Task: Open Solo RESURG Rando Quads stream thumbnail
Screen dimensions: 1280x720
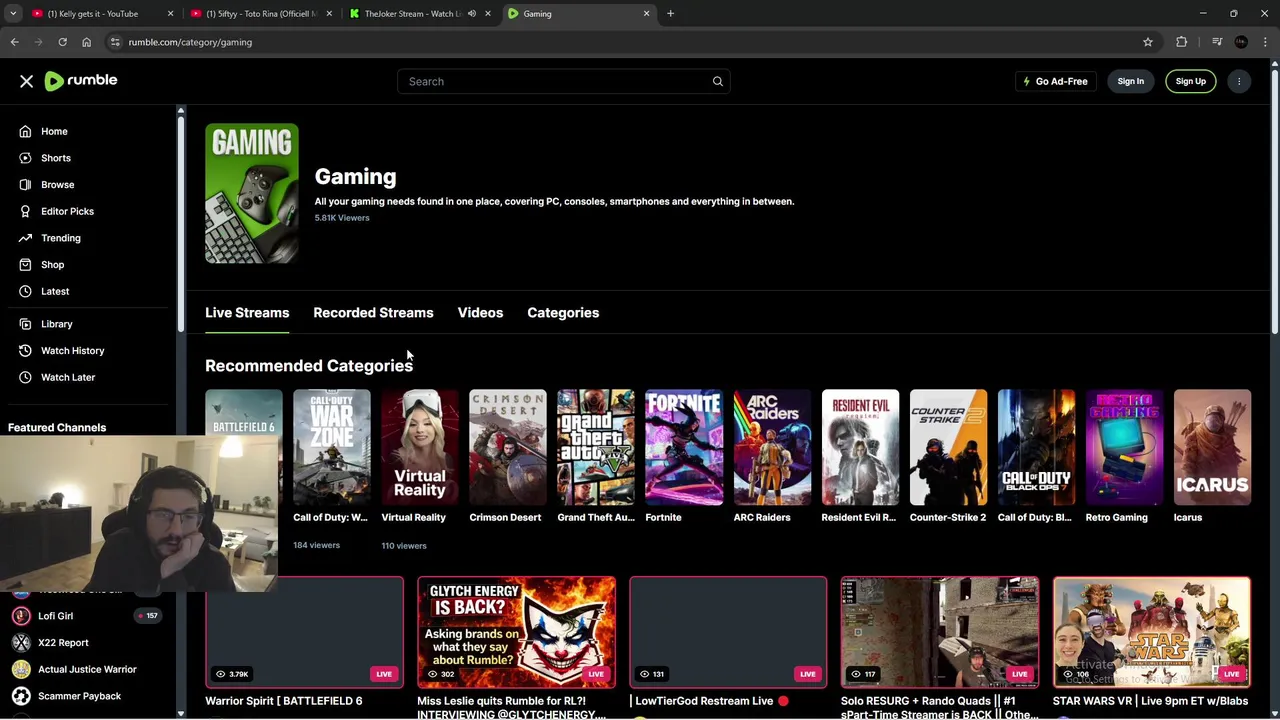Action: 940,632
